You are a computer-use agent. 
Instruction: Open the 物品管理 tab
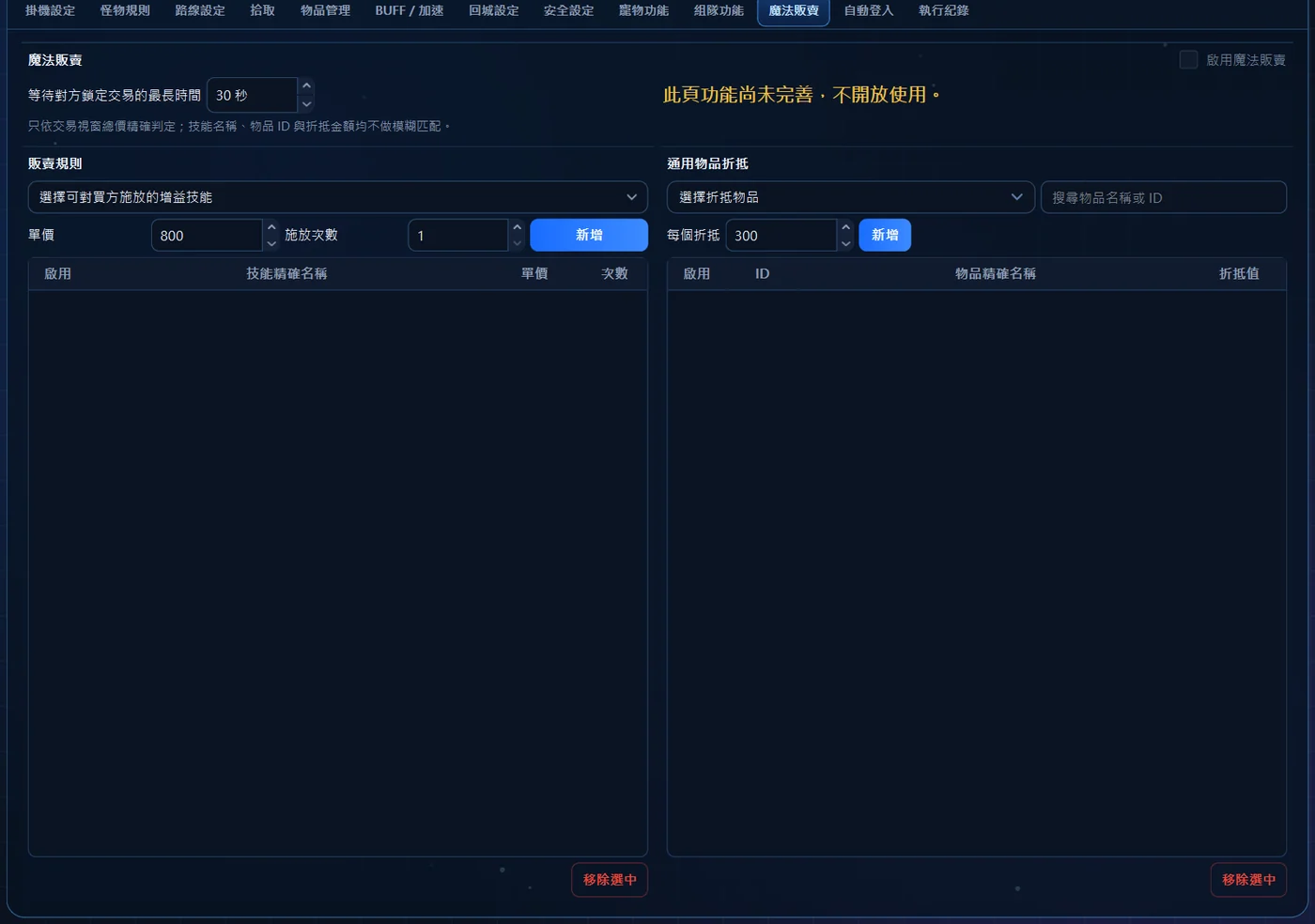pyautogui.click(x=325, y=11)
